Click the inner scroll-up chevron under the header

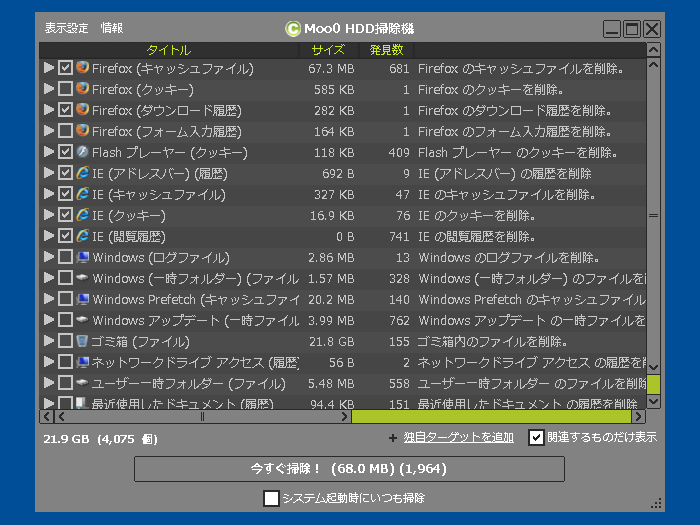pos(653,64)
